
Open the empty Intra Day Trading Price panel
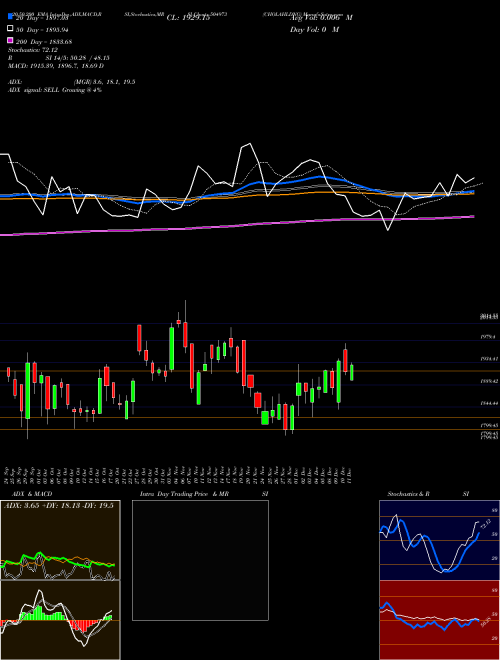click(x=200, y=560)
